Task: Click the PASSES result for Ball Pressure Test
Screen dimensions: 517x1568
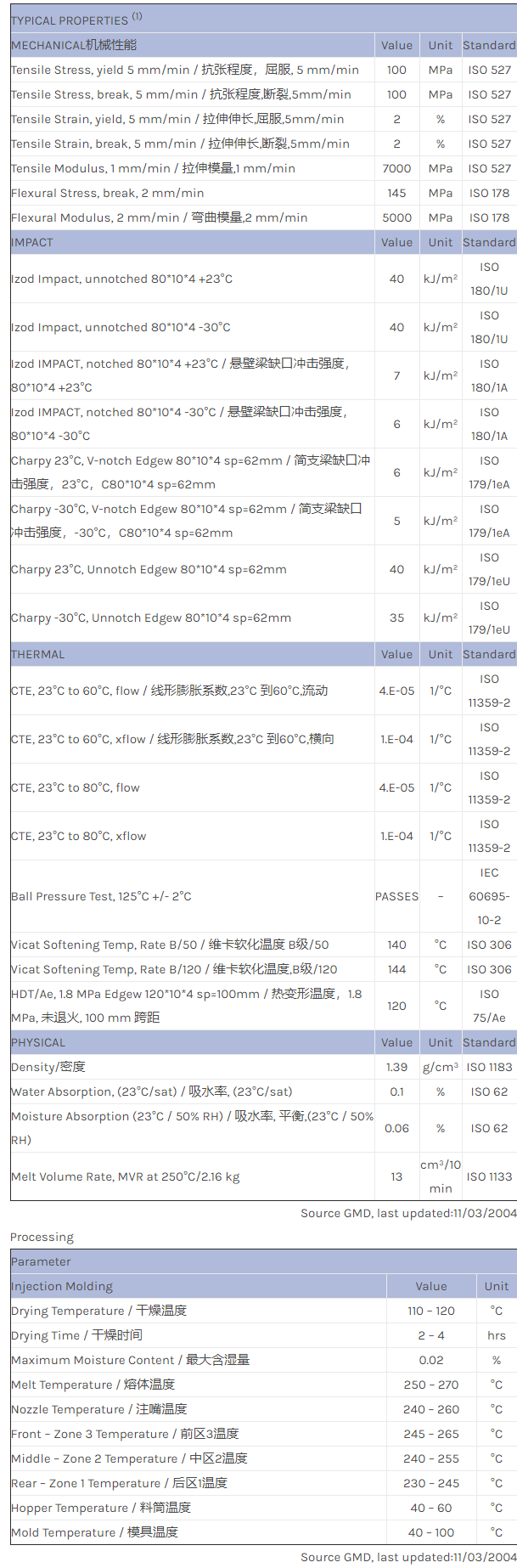Action: pyautogui.click(x=396, y=896)
